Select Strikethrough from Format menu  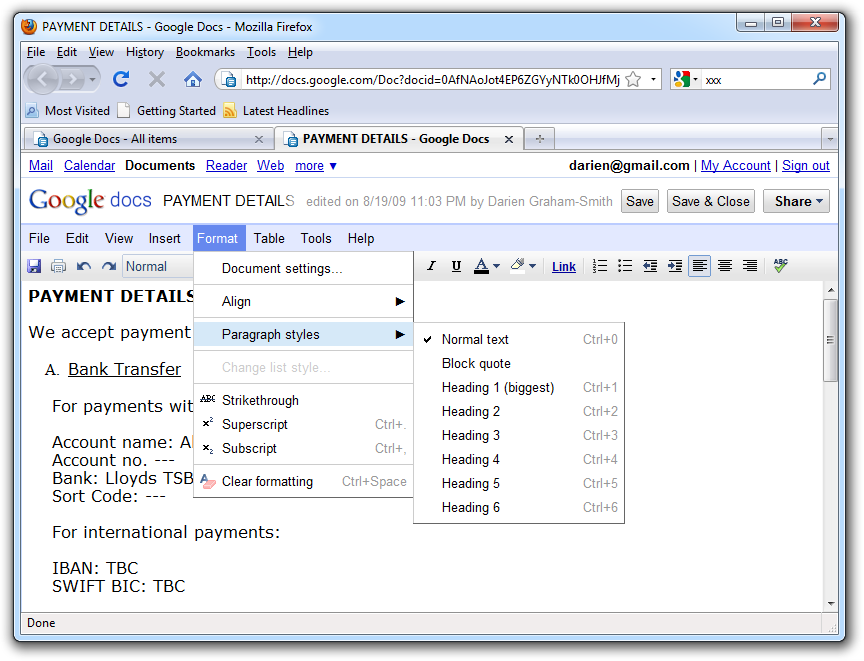click(304, 400)
